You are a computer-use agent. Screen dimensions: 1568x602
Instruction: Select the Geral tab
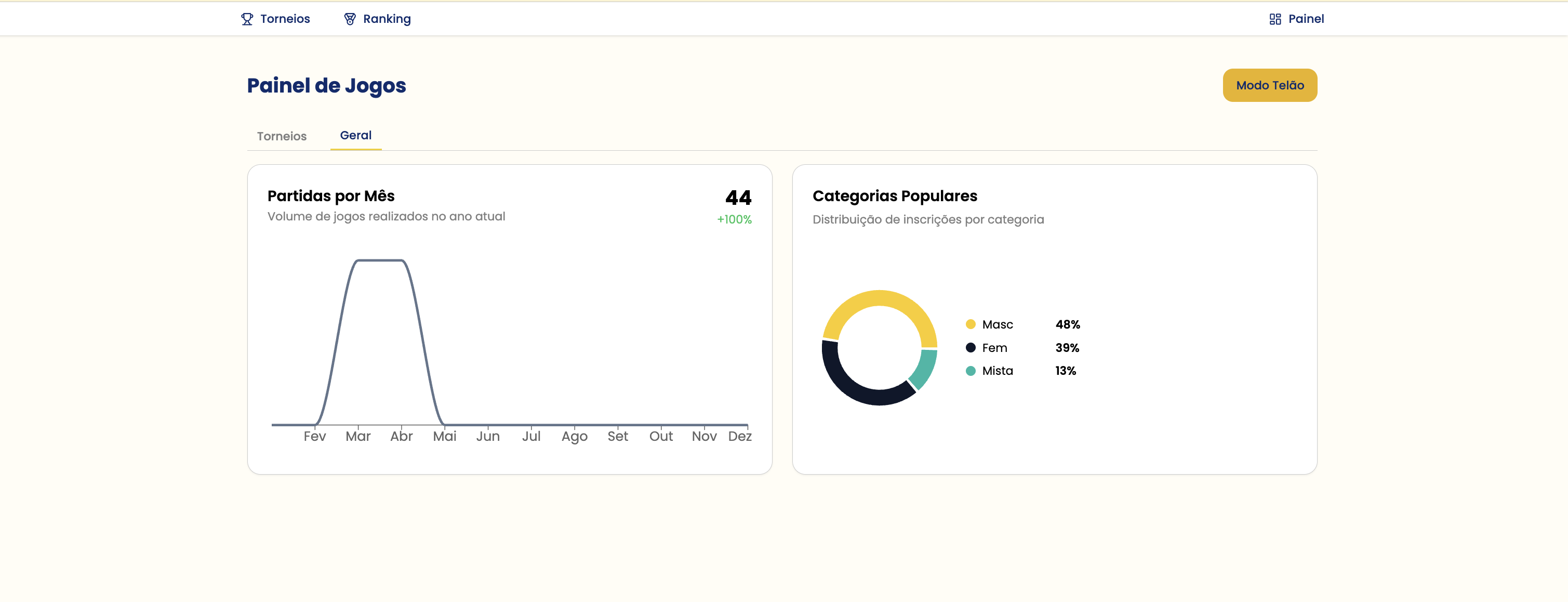tap(355, 135)
